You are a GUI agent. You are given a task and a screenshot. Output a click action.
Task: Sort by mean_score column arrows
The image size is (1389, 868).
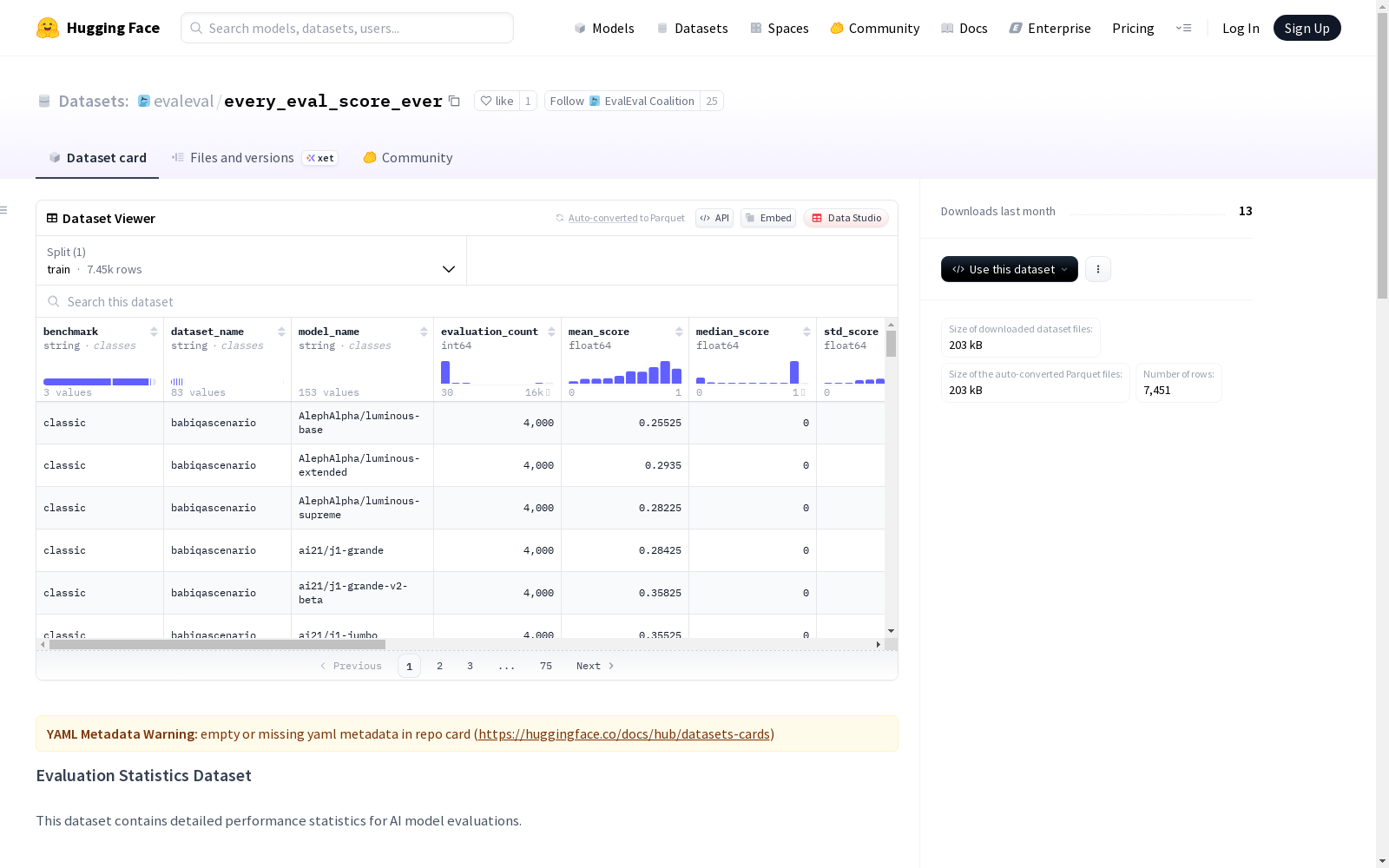[679, 332]
